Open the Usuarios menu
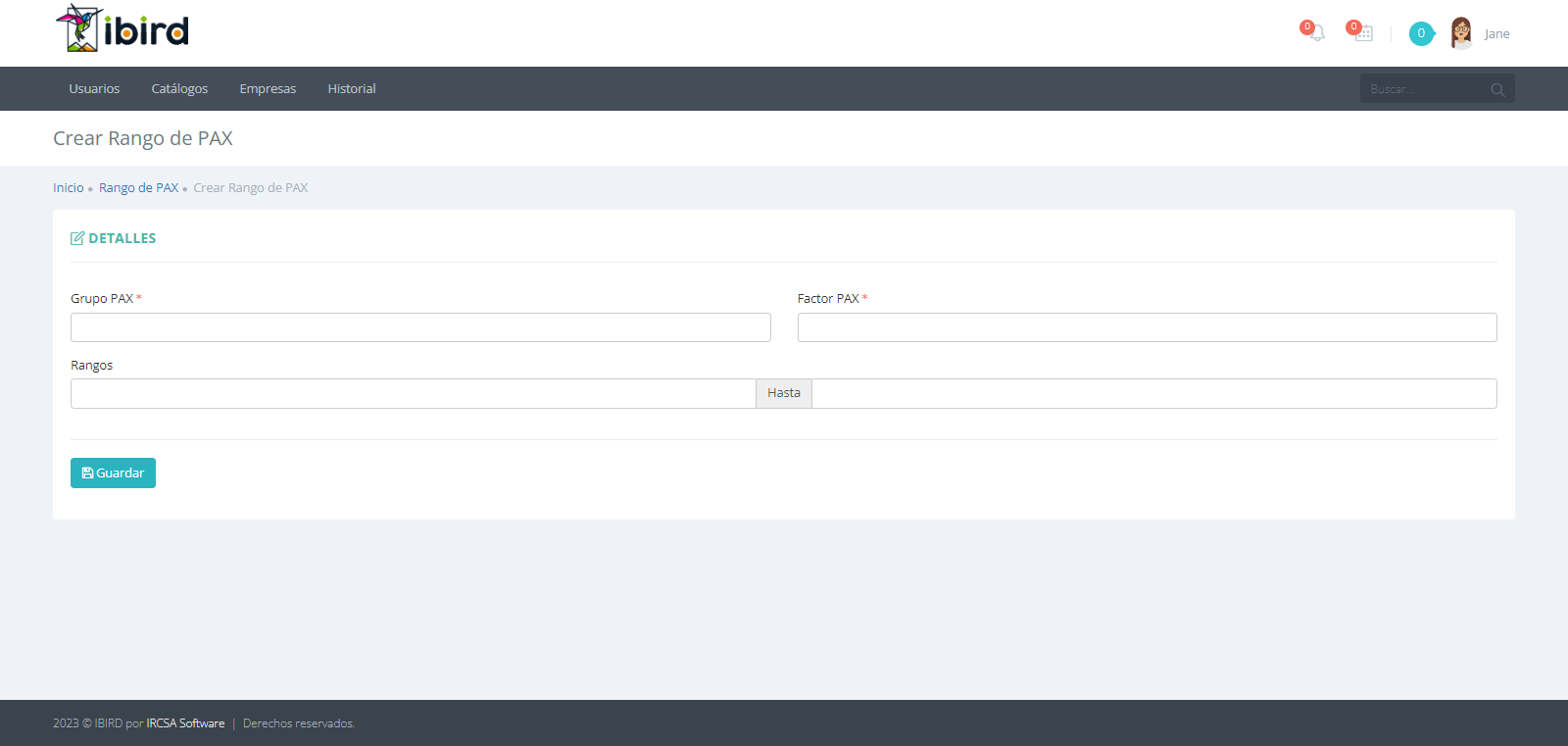This screenshot has width=1568, height=746. tap(94, 88)
